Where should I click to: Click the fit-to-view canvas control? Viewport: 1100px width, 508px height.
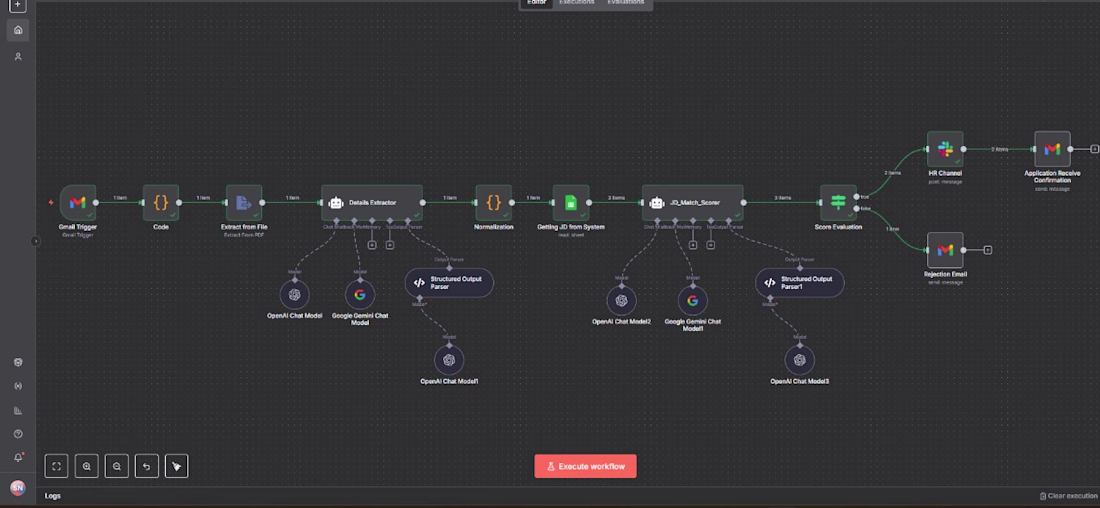[57, 466]
